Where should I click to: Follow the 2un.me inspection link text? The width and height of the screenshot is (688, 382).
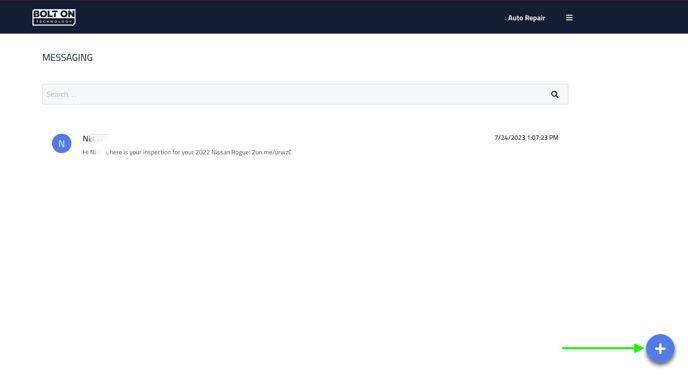click(x=271, y=152)
